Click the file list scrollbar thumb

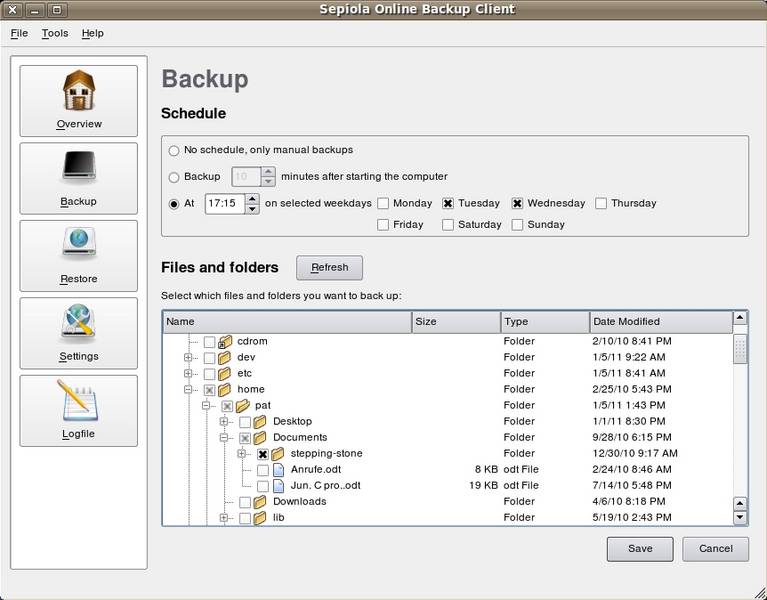click(x=740, y=349)
